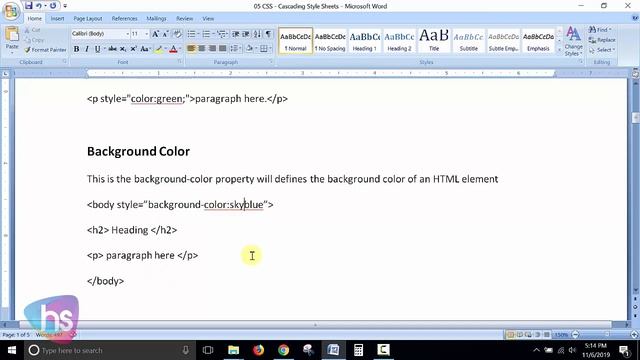The height and width of the screenshot is (360, 640).
Task: Open the Review tab
Action: (184, 18)
